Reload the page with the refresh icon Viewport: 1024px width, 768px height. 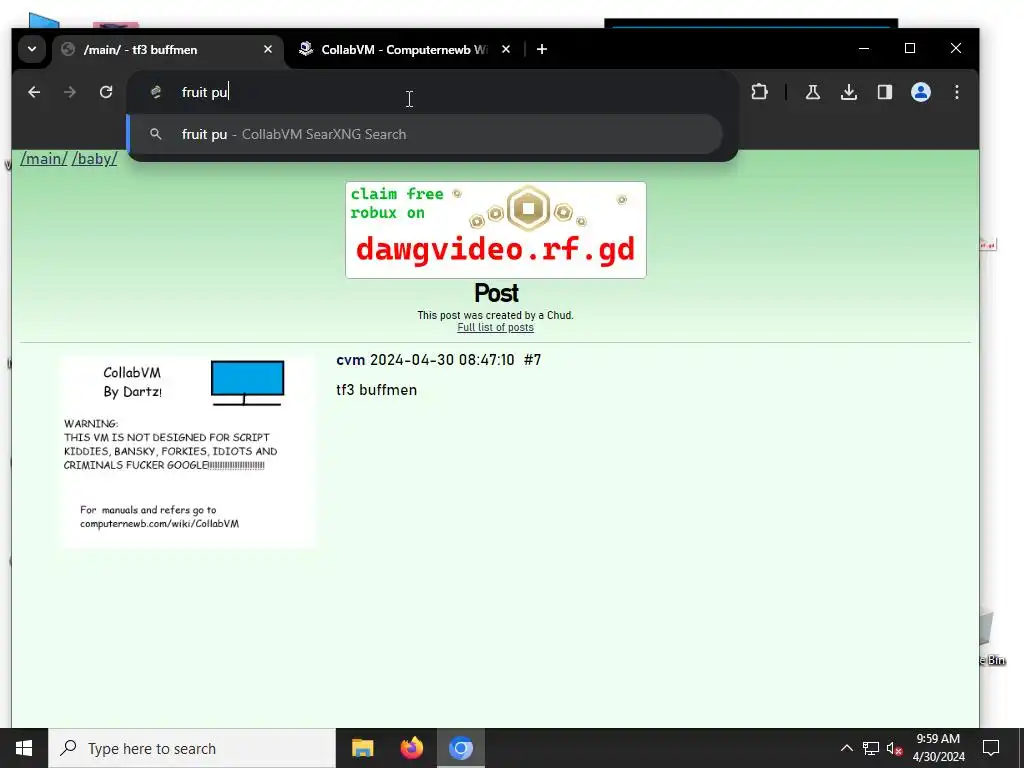pyautogui.click(x=106, y=92)
